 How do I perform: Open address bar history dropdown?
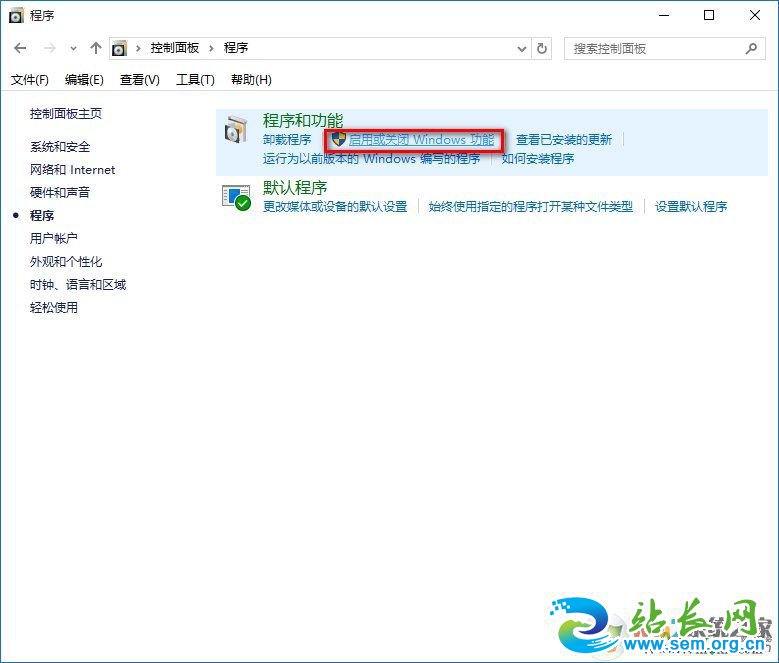[522, 49]
